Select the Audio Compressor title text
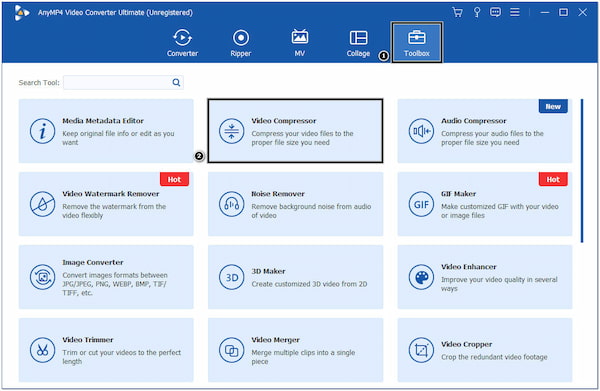 (x=473, y=121)
